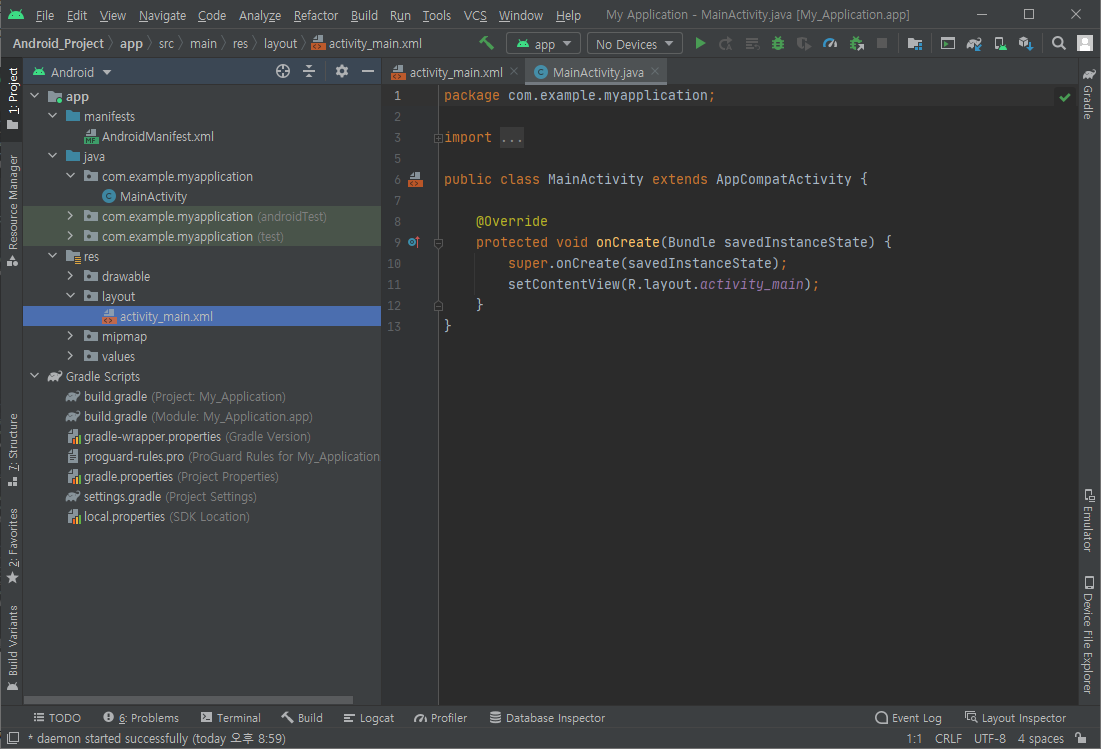The image size is (1101, 749).
Task: Open the Event Log
Action: pyautogui.click(x=908, y=718)
